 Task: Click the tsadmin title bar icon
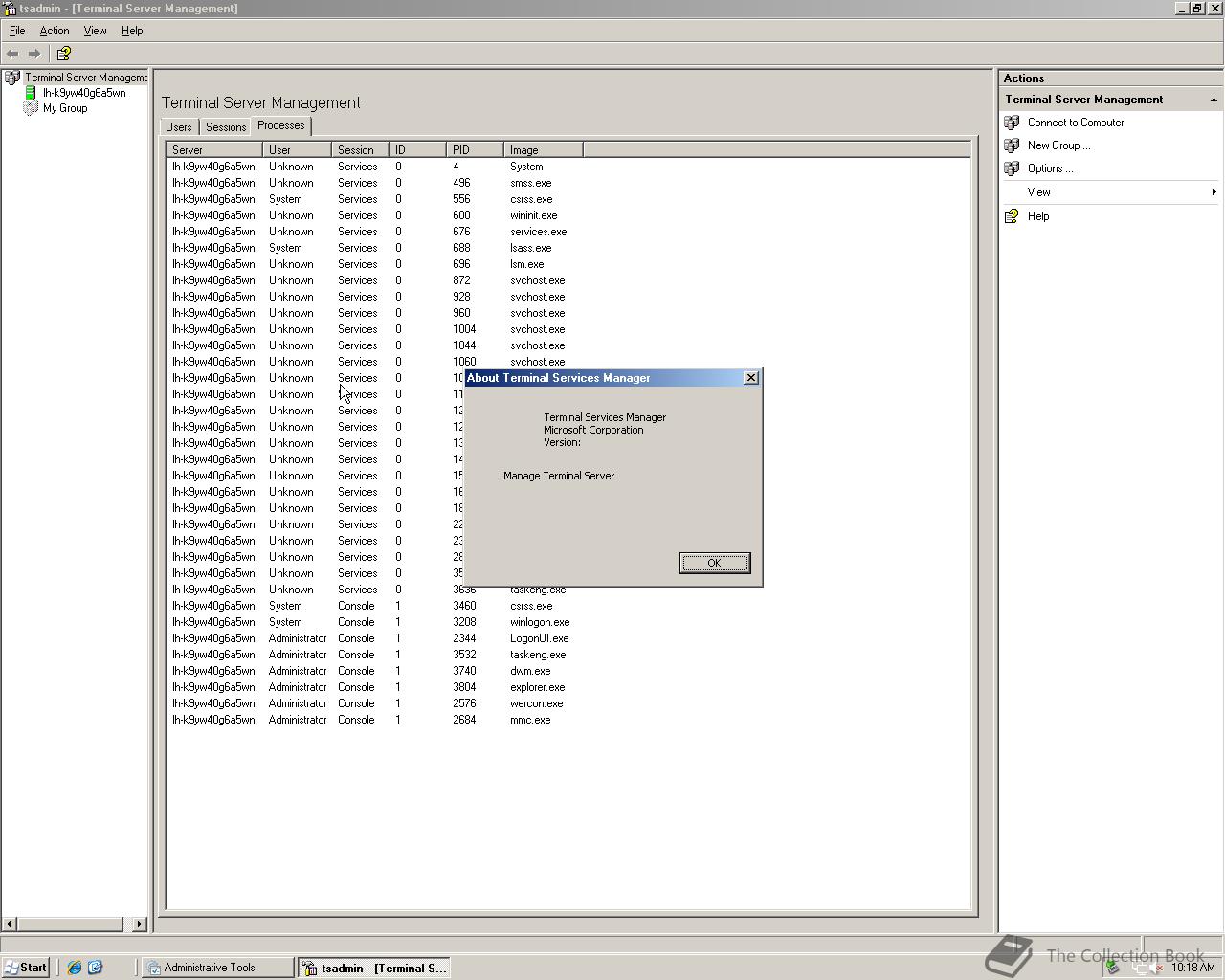point(10,8)
